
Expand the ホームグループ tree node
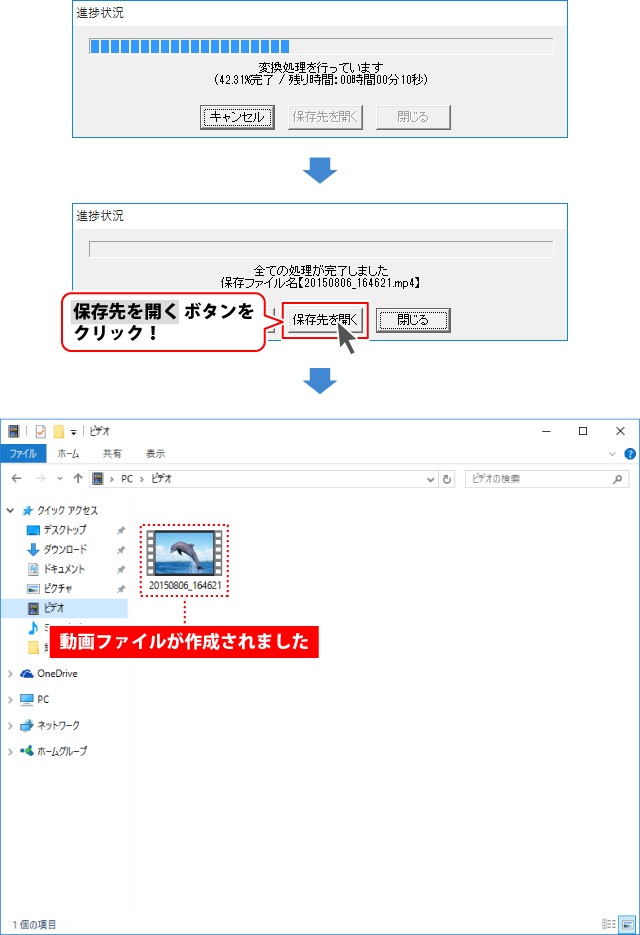tap(10, 752)
